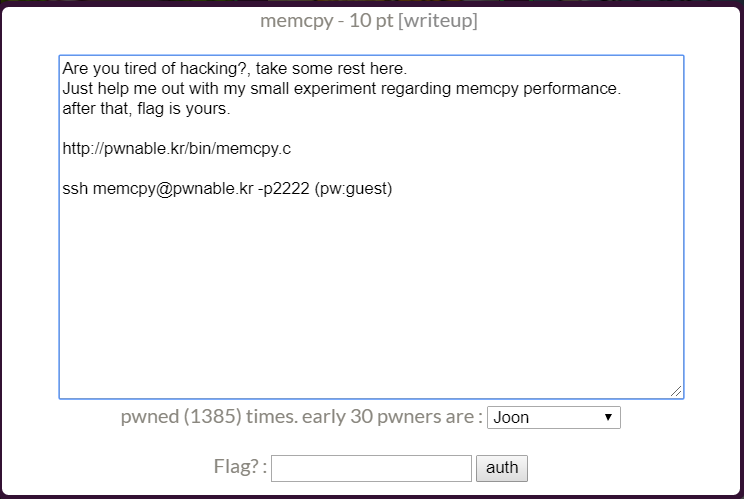Viewport: 744px width, 499px height.
Task: Click empty space inside the description textarea
Action: 370,300
